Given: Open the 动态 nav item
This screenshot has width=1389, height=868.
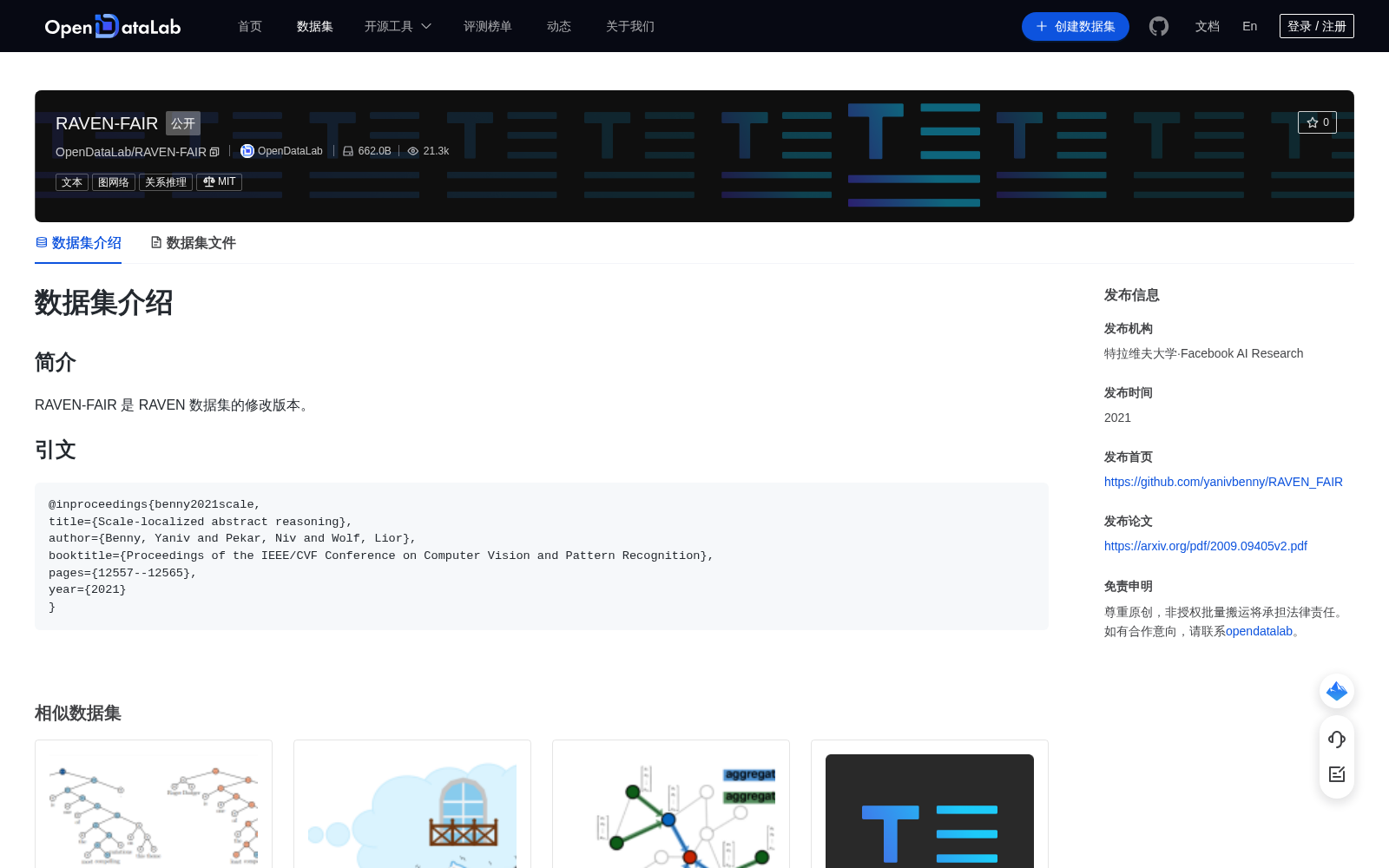Looking at the screenshot, I should pyautogui.click(x=559, y=26).
